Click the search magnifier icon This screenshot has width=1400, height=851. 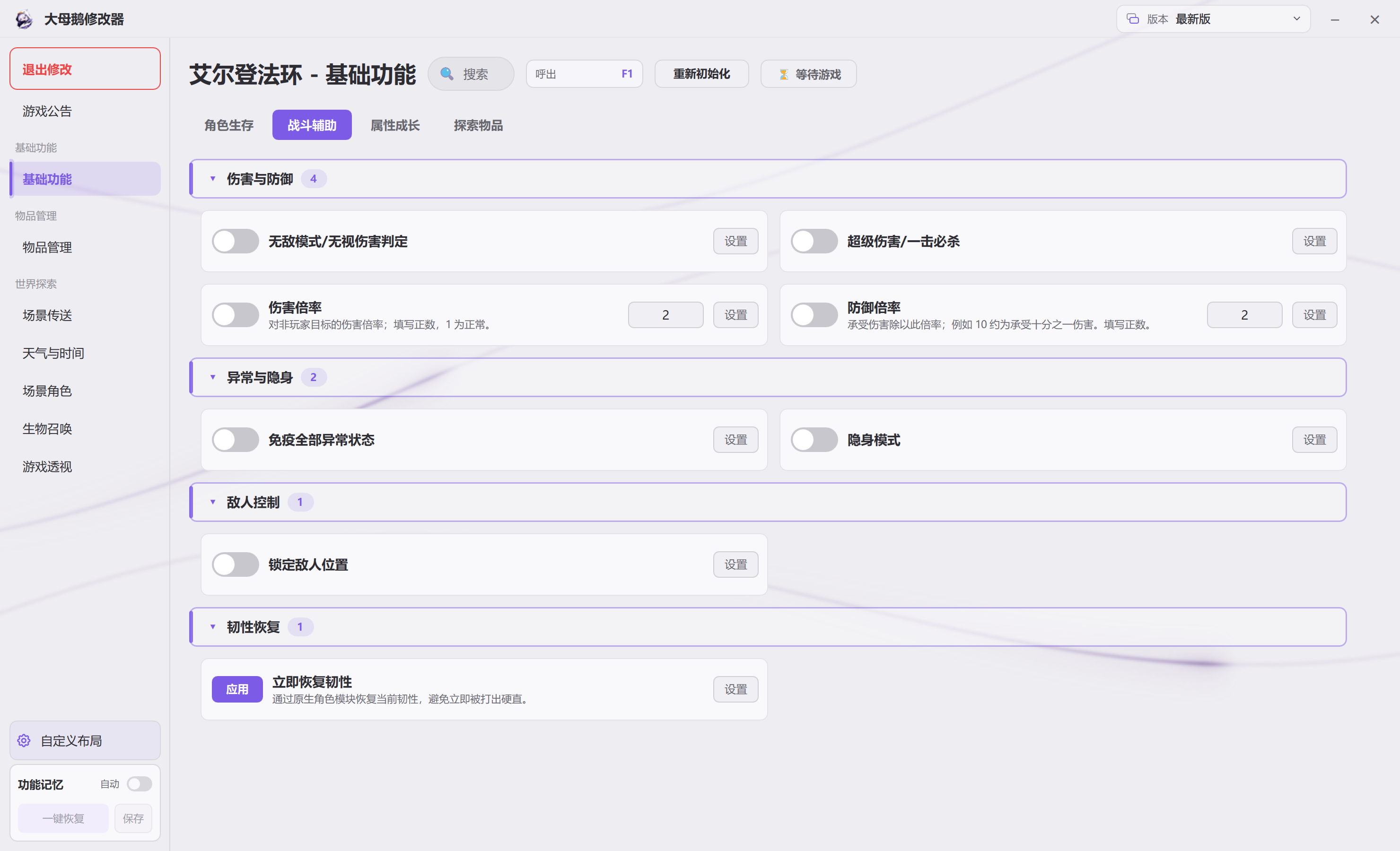click(x=446, y=74)
